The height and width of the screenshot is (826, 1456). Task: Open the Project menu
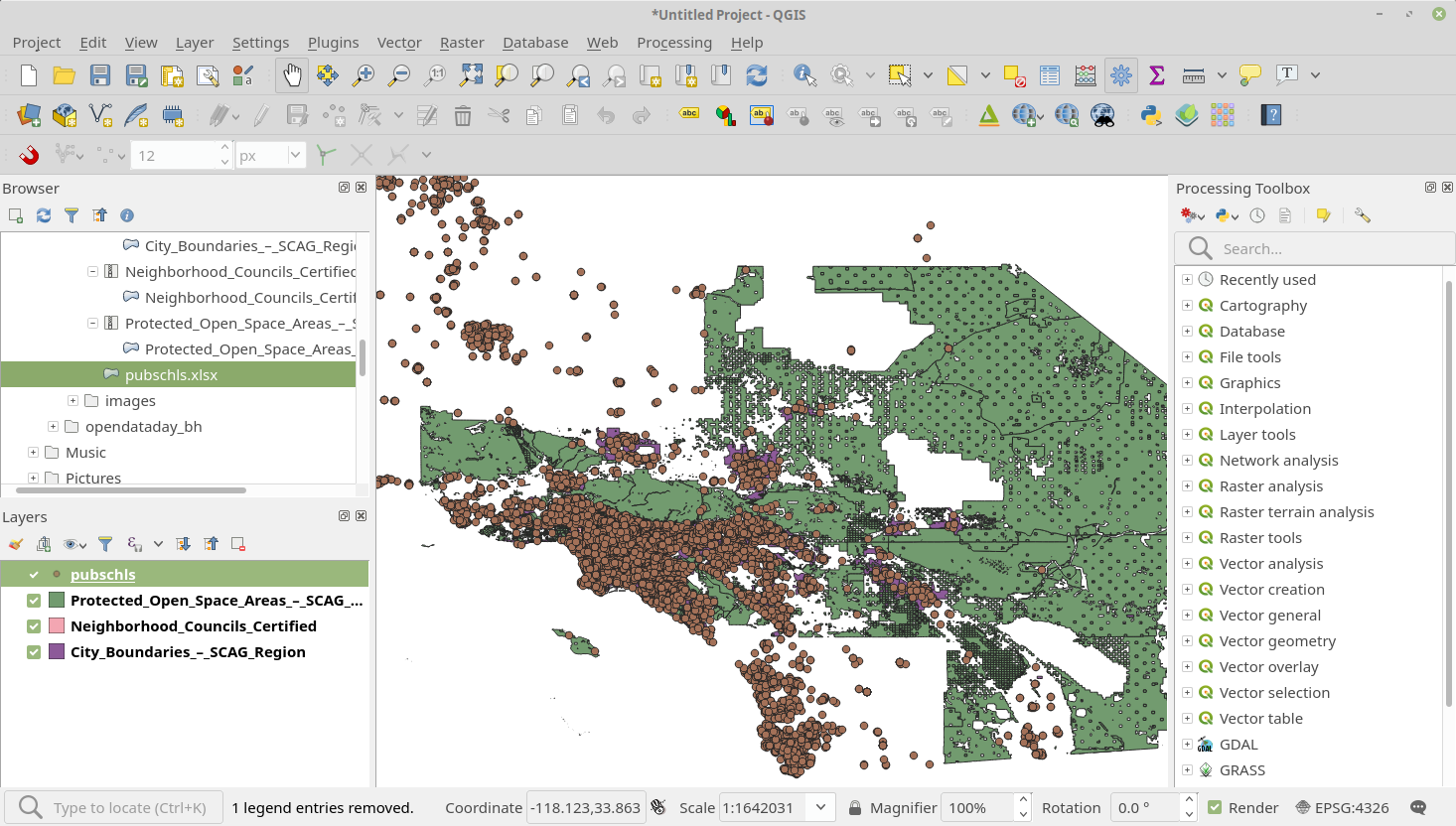click(x=37, y=43)
